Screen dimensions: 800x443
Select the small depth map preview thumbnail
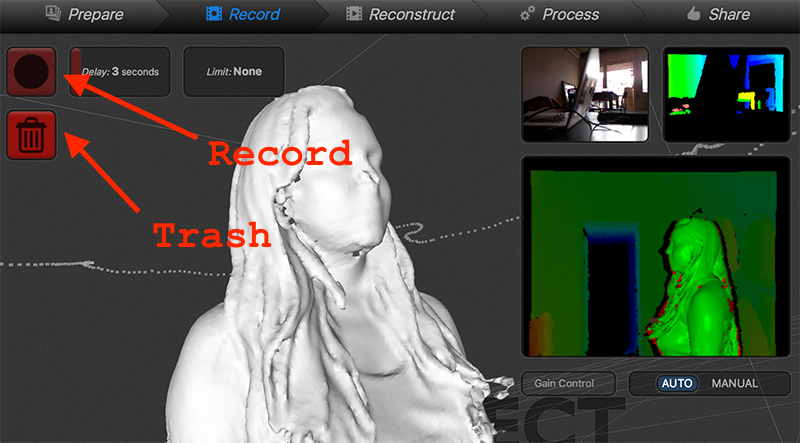click(x=726, y=94)
